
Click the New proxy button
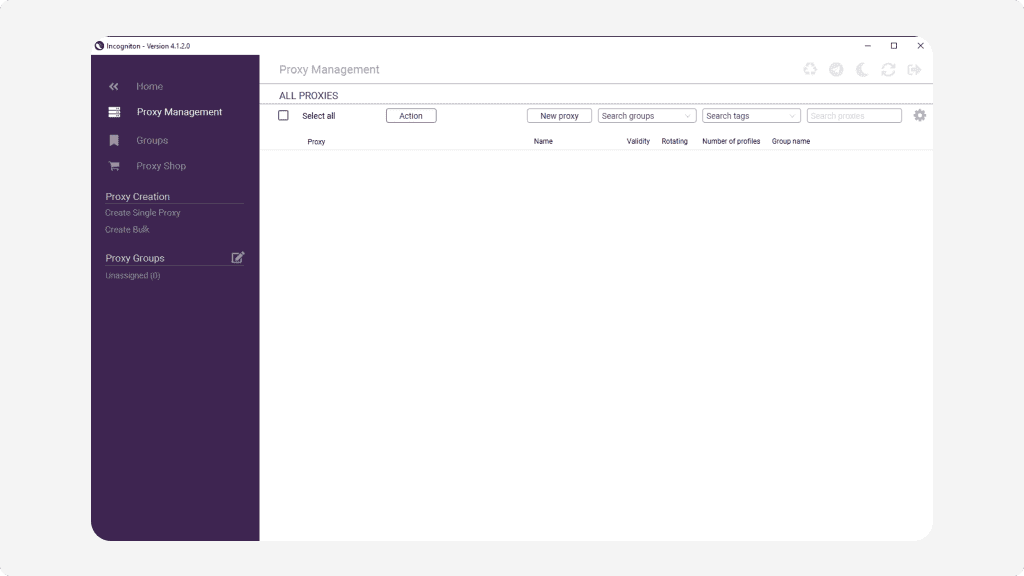point(559,116)
